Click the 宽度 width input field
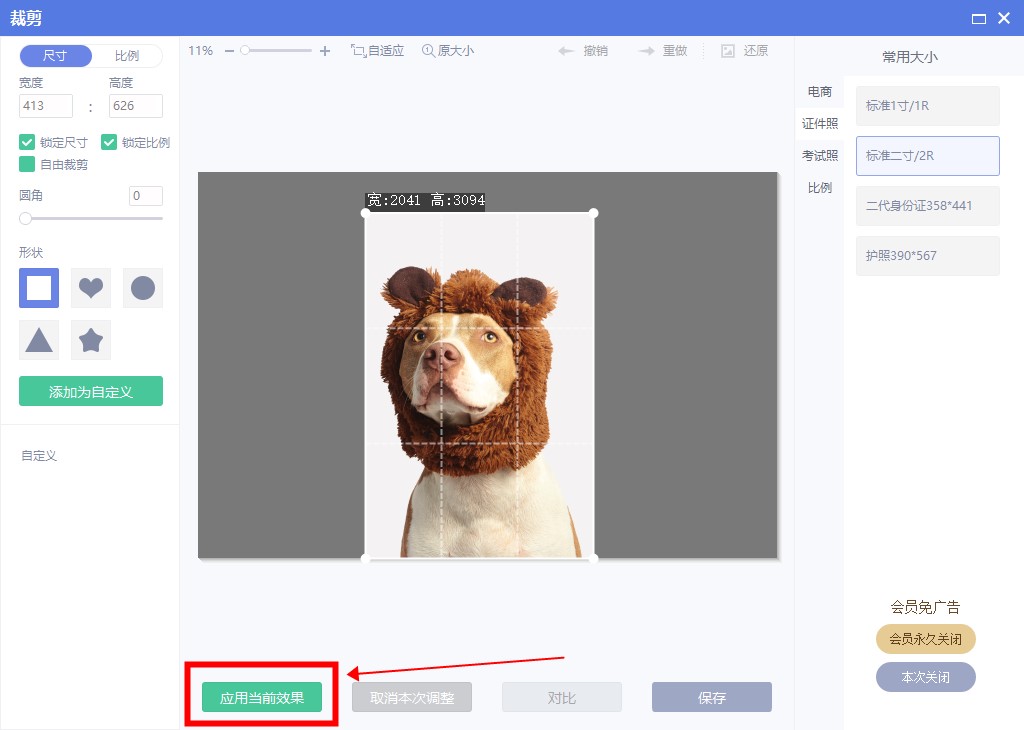Image resolution: width=1024 pixels, height=730 pixels. coord(46,106)
